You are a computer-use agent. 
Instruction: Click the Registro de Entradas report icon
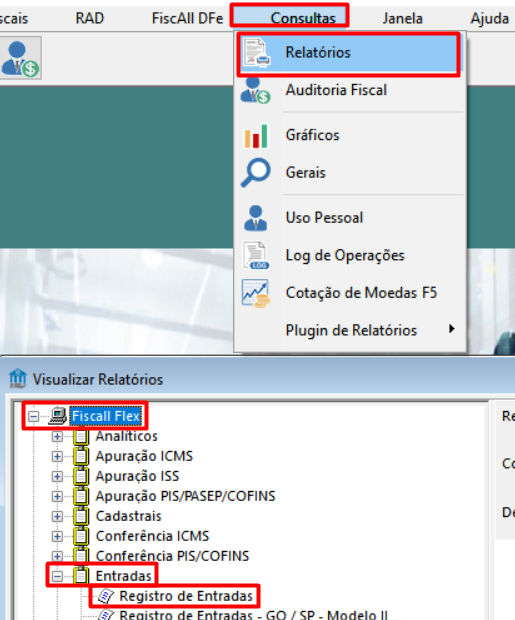click(106, 596)
